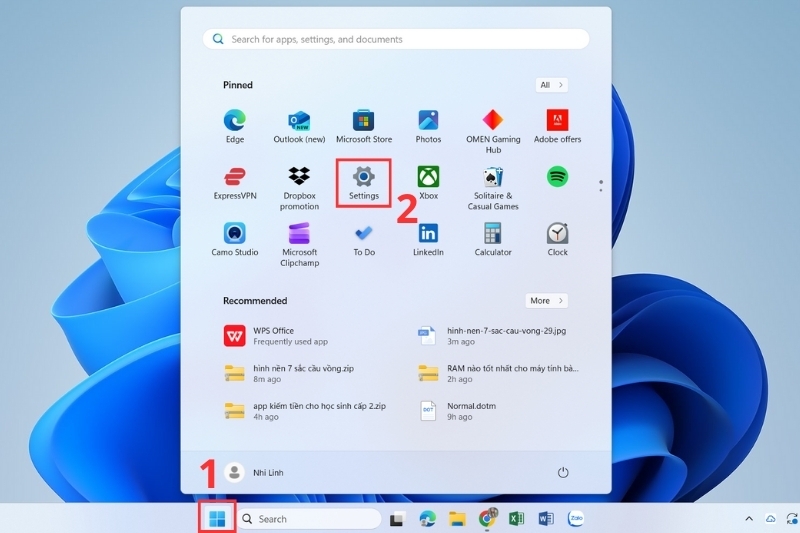Open Adobe offers tile

(557, 126)
